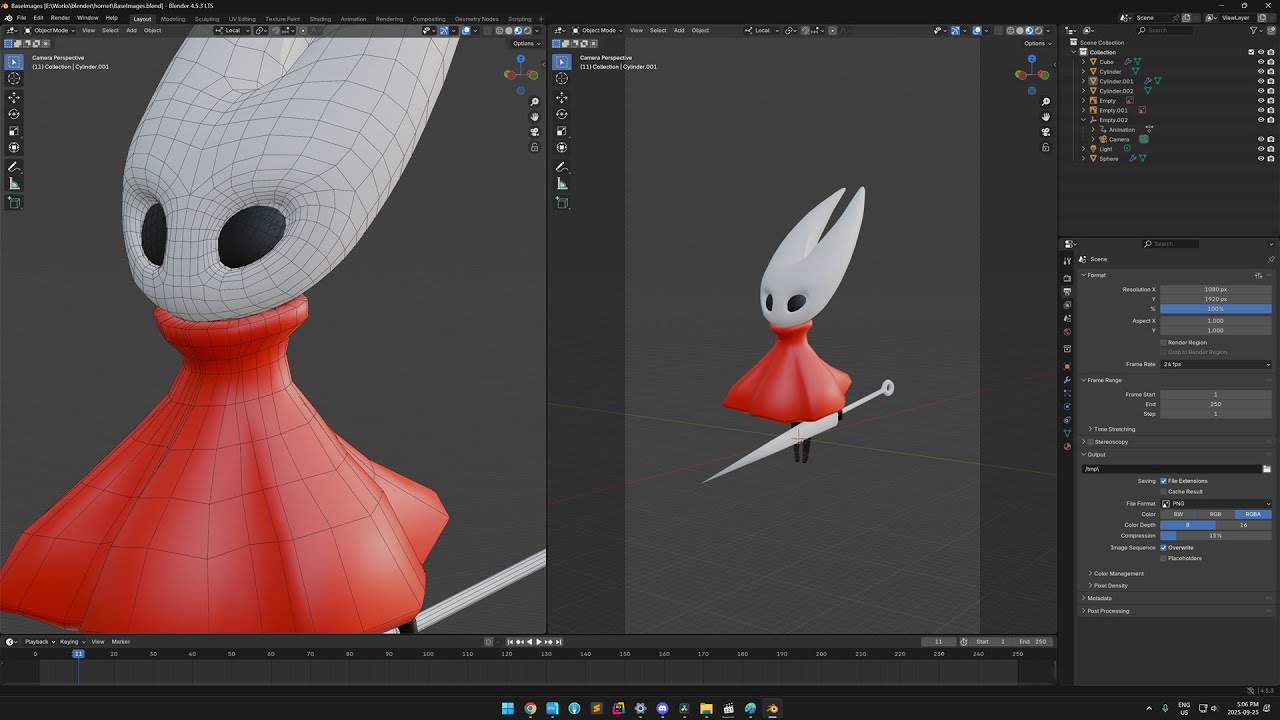Select the Move tool in left viewport
Viewport: 1280px width, 720px height.
click(14, 98)
